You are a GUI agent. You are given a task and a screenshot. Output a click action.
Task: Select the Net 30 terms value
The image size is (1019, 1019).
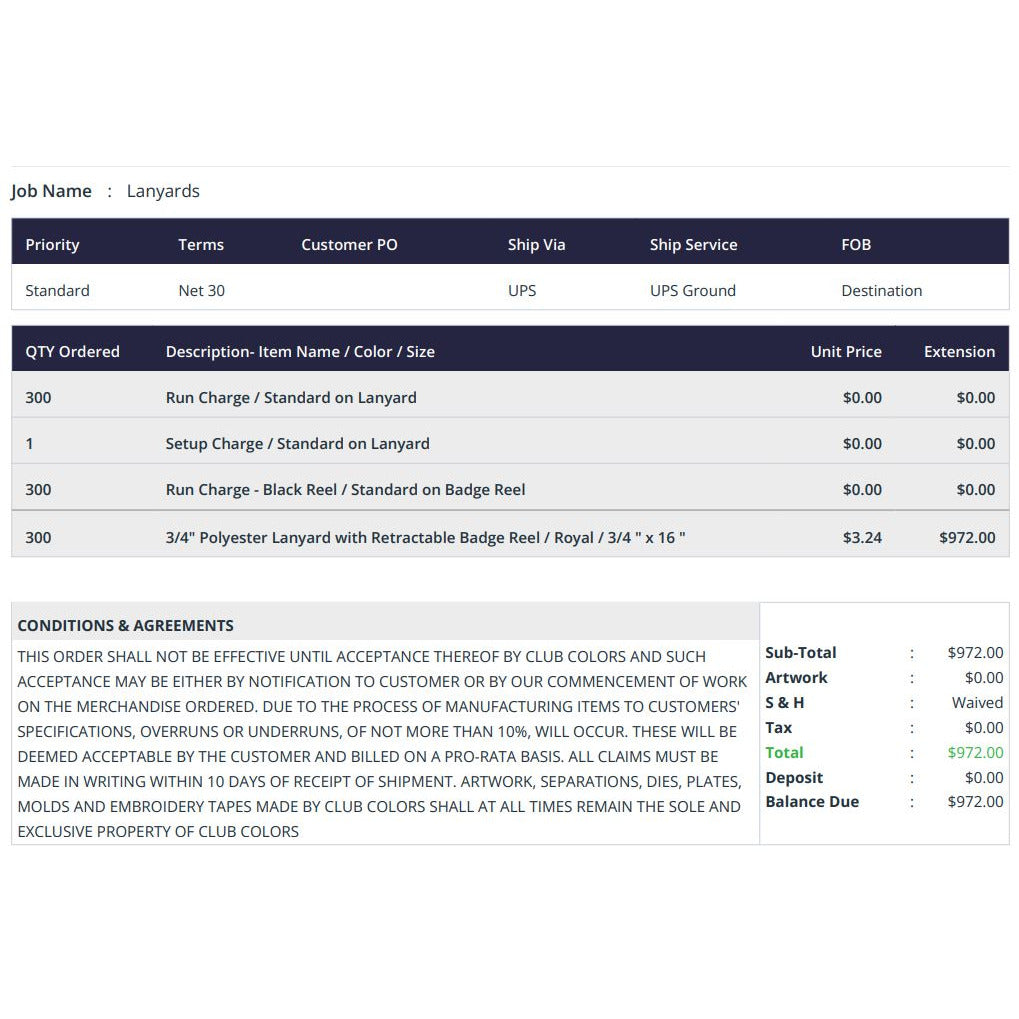(201, 290)
